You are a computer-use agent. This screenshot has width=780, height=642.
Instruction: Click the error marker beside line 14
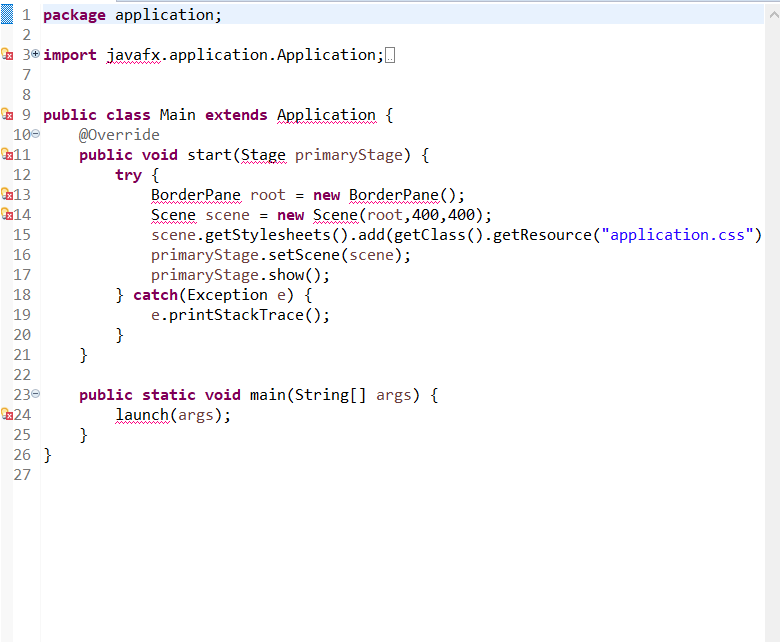coord(7,214)
